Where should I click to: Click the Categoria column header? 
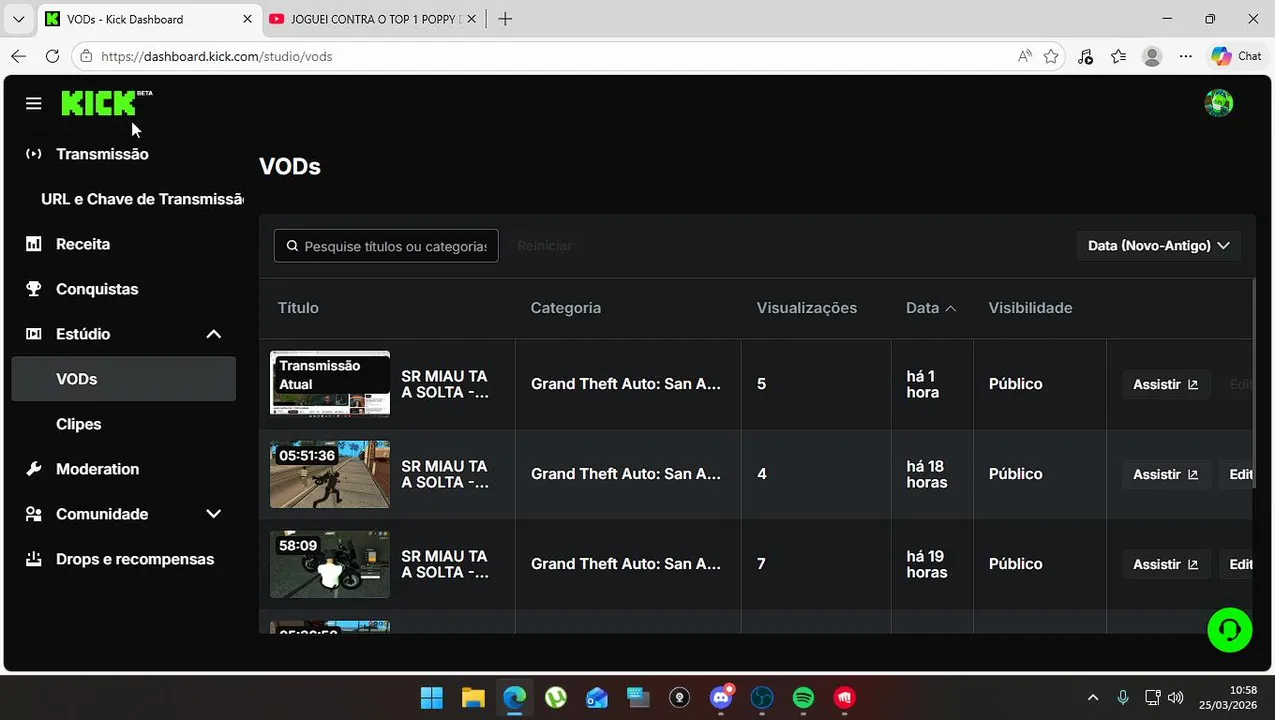click(x=565, y=308)
